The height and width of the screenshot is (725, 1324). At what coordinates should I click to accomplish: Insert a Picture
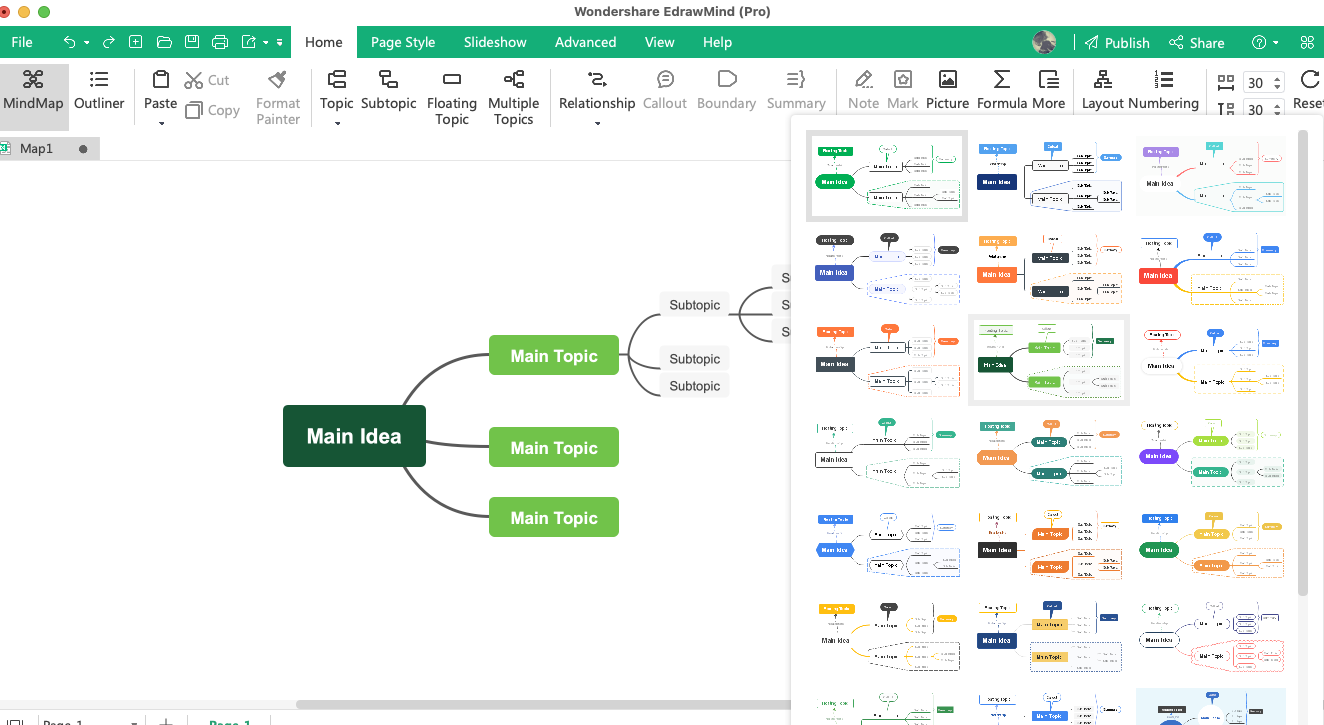(x=947, y=90)
